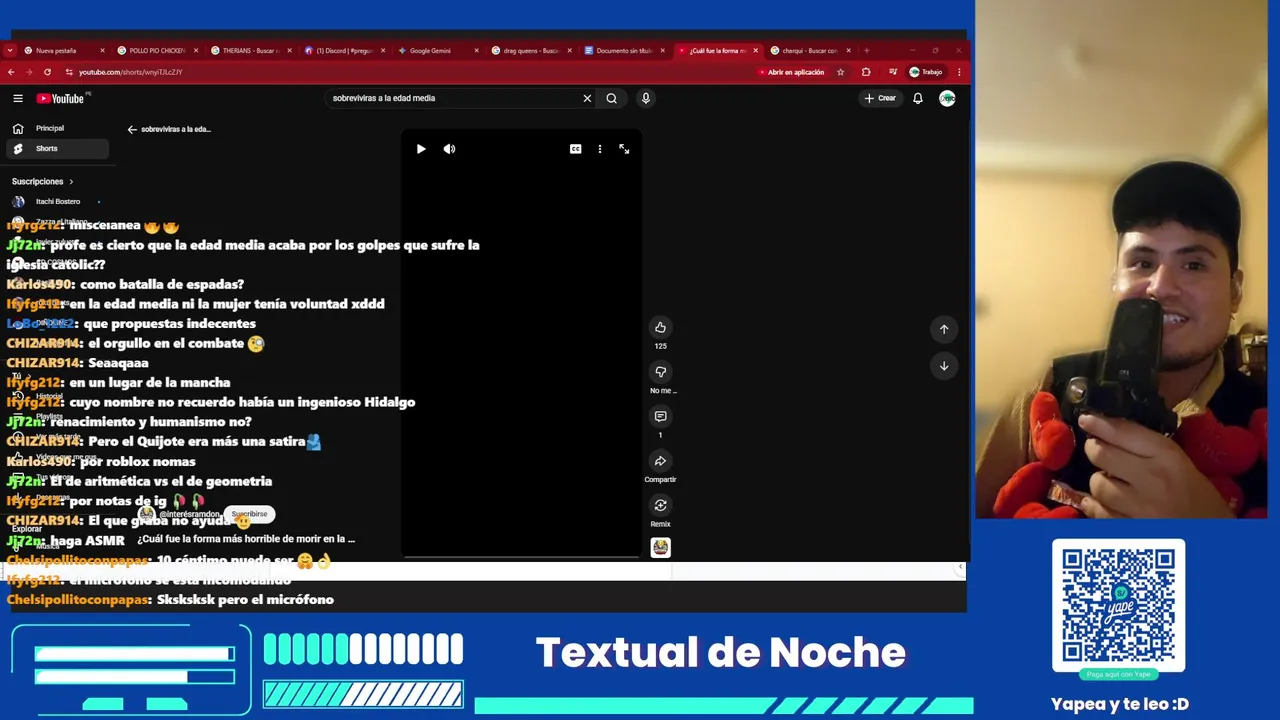
Task: Open Principal in the sidebar
Action: pos(56,128)
